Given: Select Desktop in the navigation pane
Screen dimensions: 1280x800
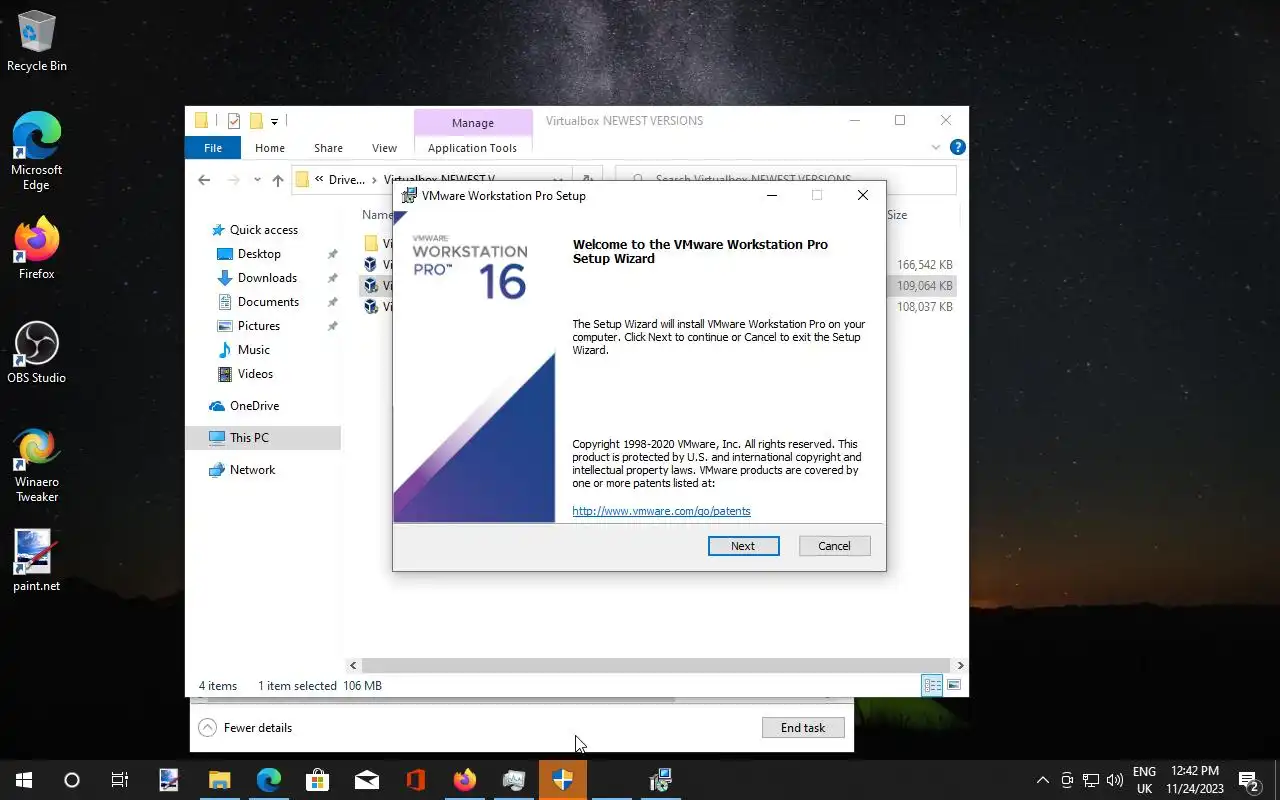Looking at the screenshot, I should (259, 254).
